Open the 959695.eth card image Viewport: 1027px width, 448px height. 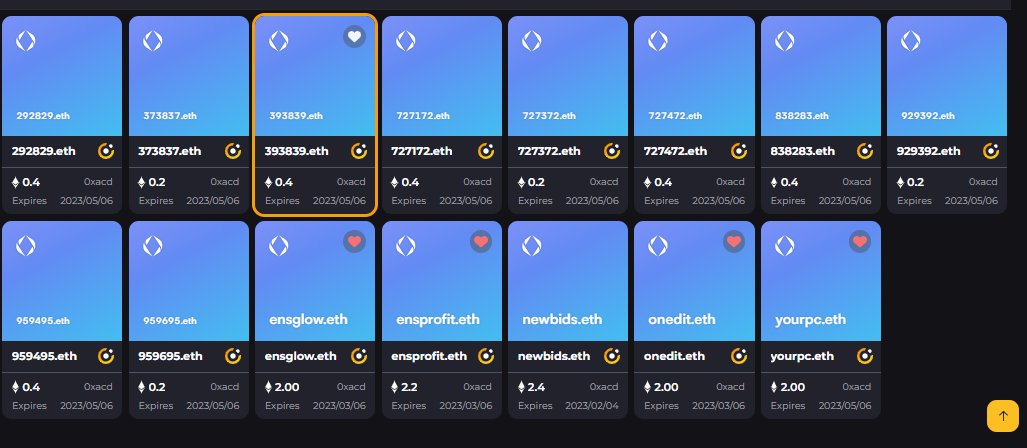[x=189, y=281]
